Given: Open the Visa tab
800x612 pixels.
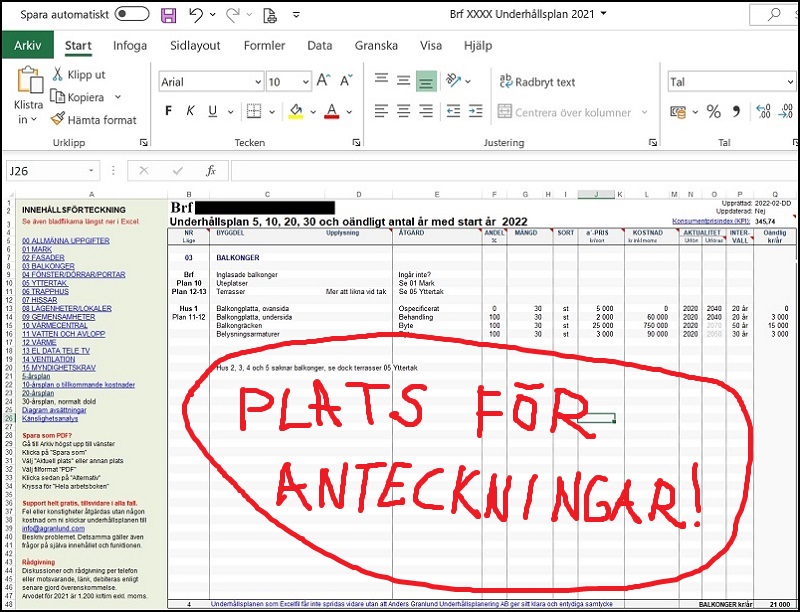Looking at the screenshot, I should (431, 45).
